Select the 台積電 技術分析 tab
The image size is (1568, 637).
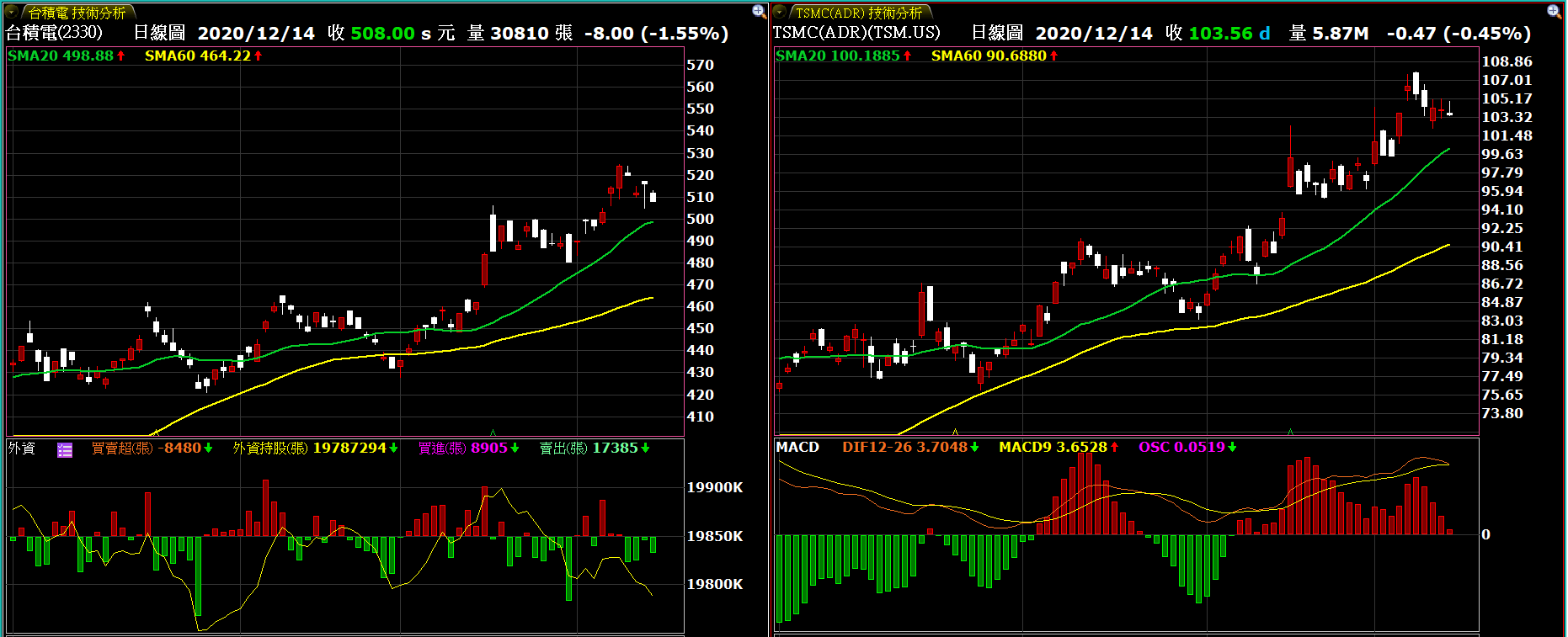[77, 13]
